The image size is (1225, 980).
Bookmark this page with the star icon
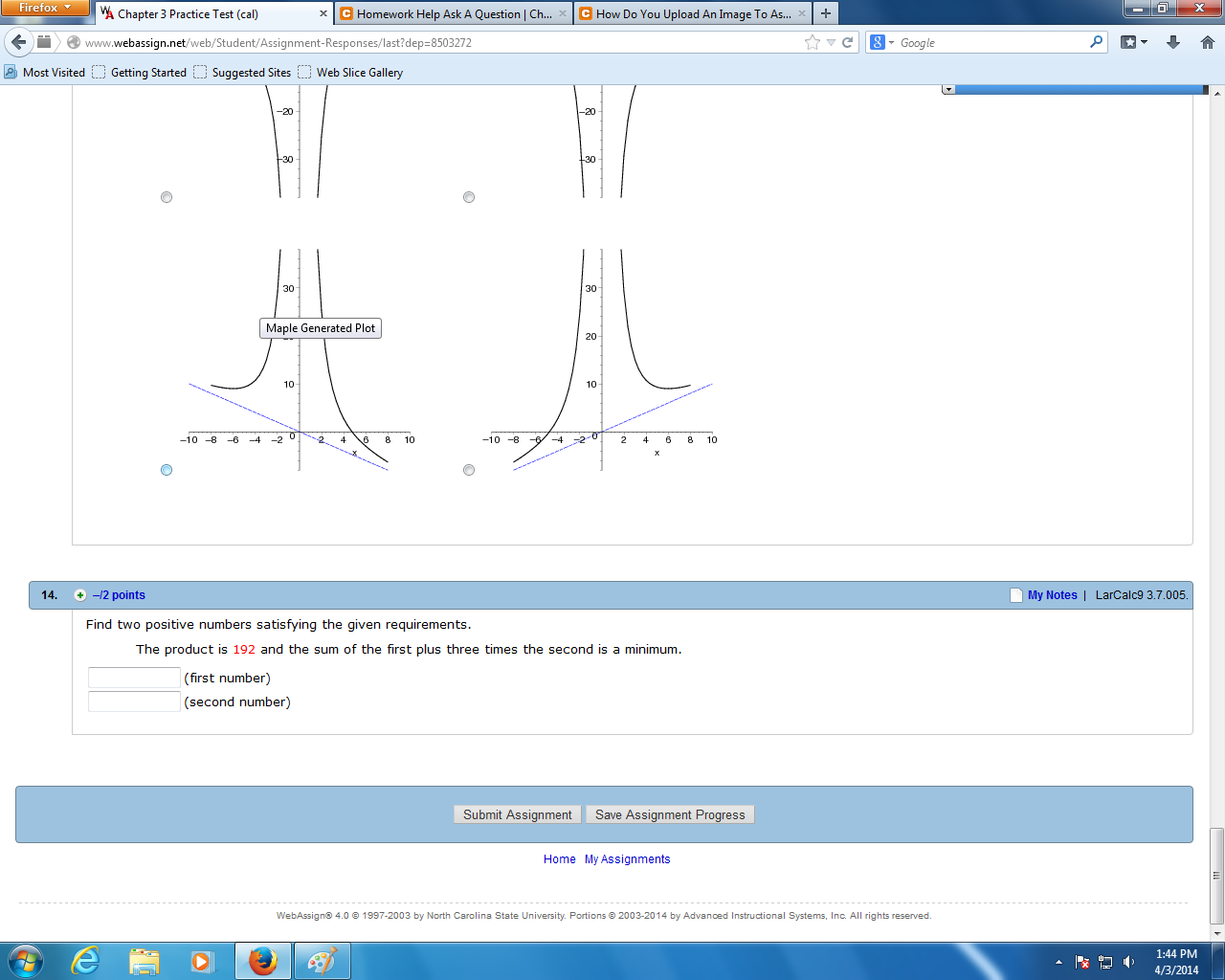point(811,42)
